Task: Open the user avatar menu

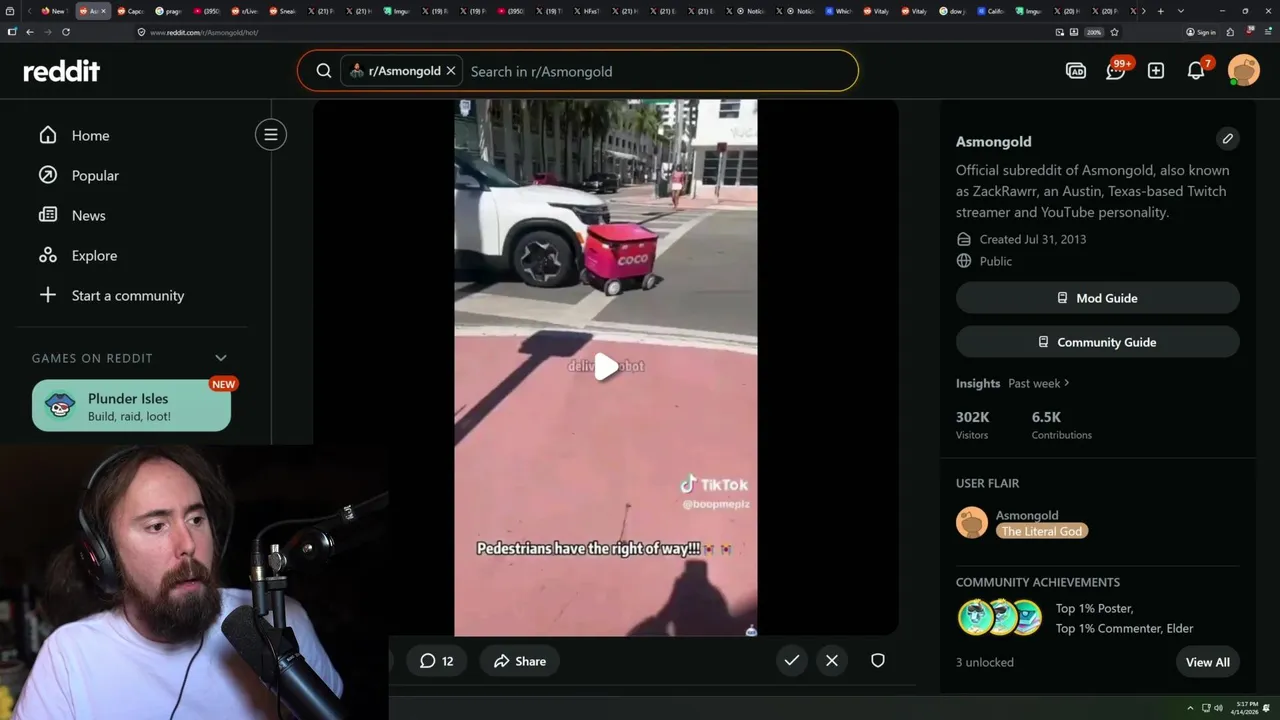Action: (1244, 71)
